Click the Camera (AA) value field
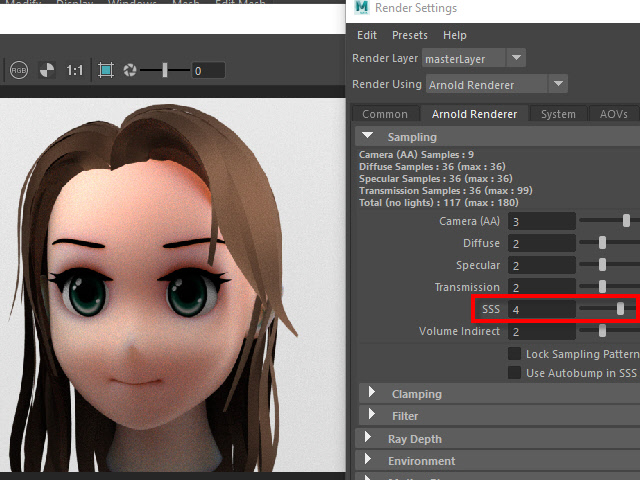The image size is (640, 480). (x=541, y=221)
